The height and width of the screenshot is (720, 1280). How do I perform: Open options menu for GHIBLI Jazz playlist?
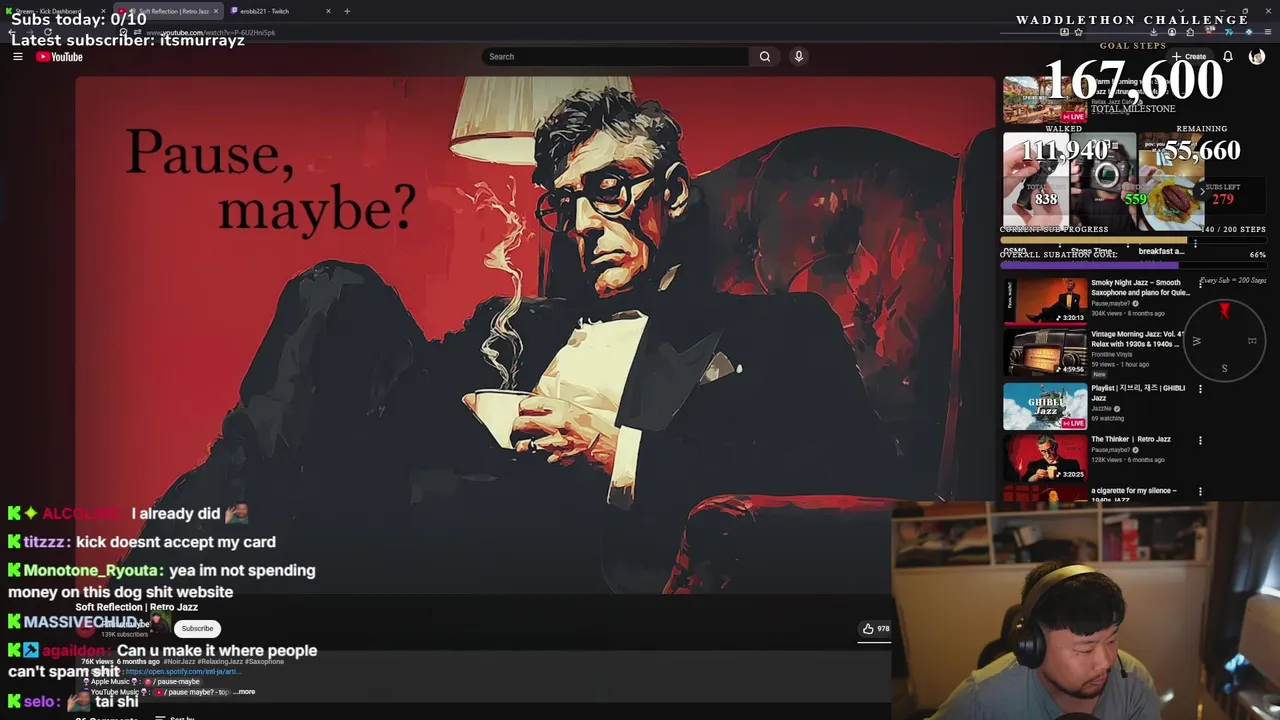point(1200,389)
